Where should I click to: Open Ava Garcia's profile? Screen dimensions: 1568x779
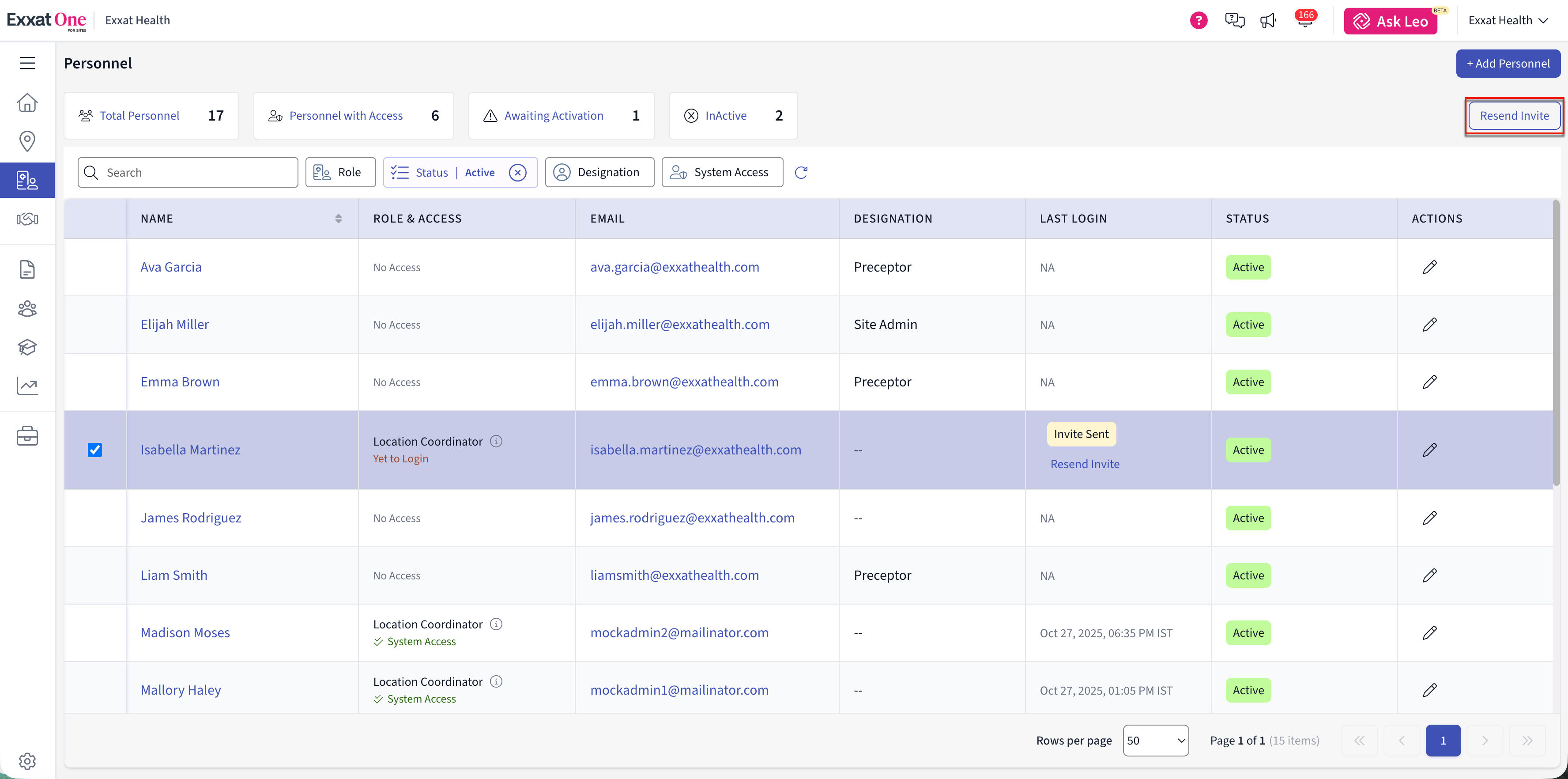[171, 267]
